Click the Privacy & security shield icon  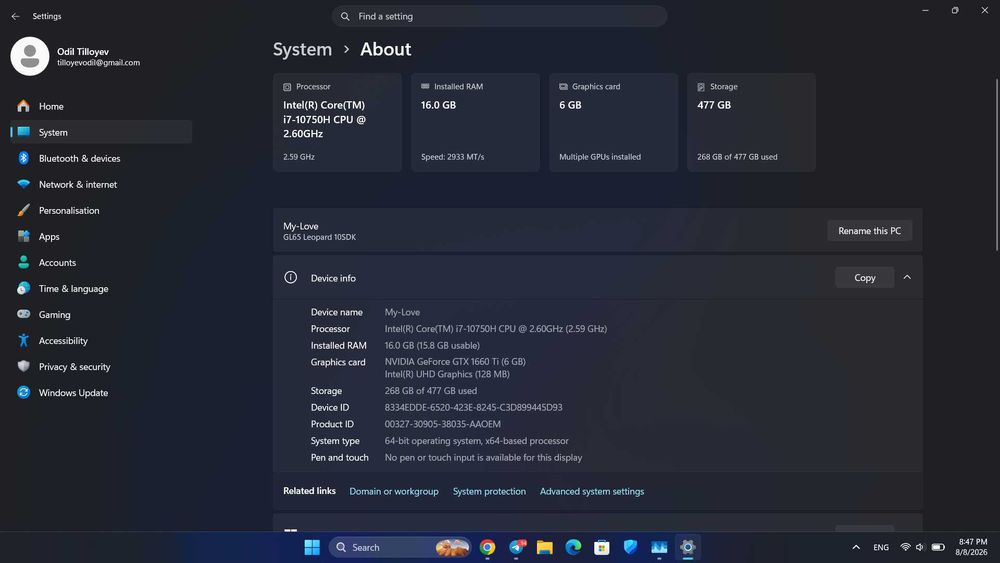pos(24,366)
